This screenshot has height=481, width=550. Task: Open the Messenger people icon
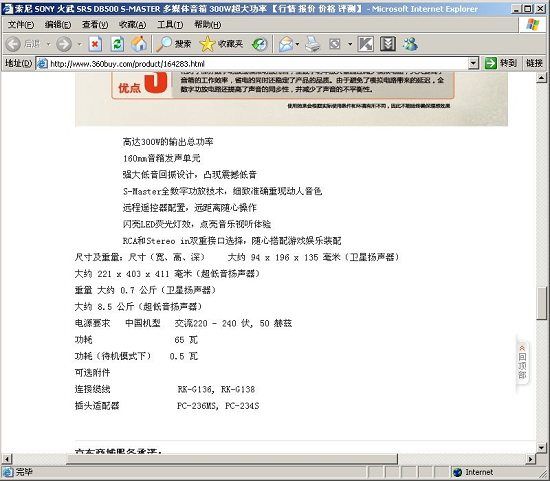point(410,44)
